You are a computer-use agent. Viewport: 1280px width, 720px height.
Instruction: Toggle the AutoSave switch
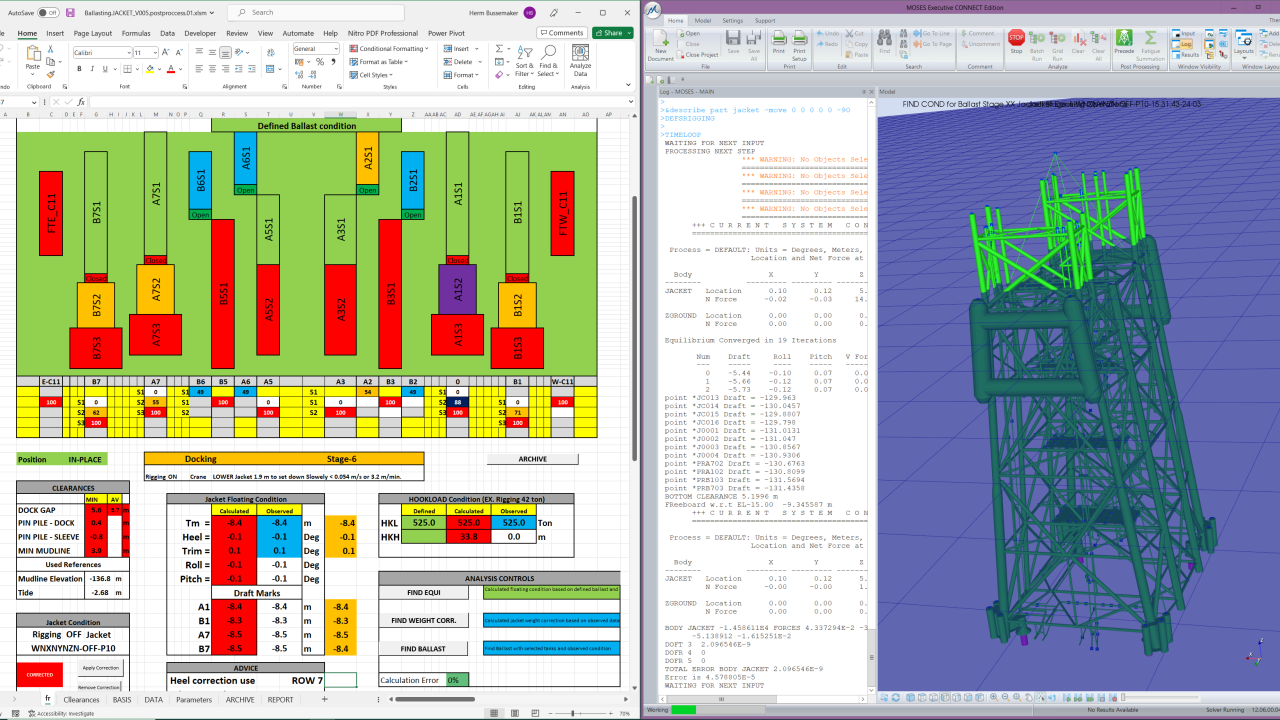click(x=47, y=13)
